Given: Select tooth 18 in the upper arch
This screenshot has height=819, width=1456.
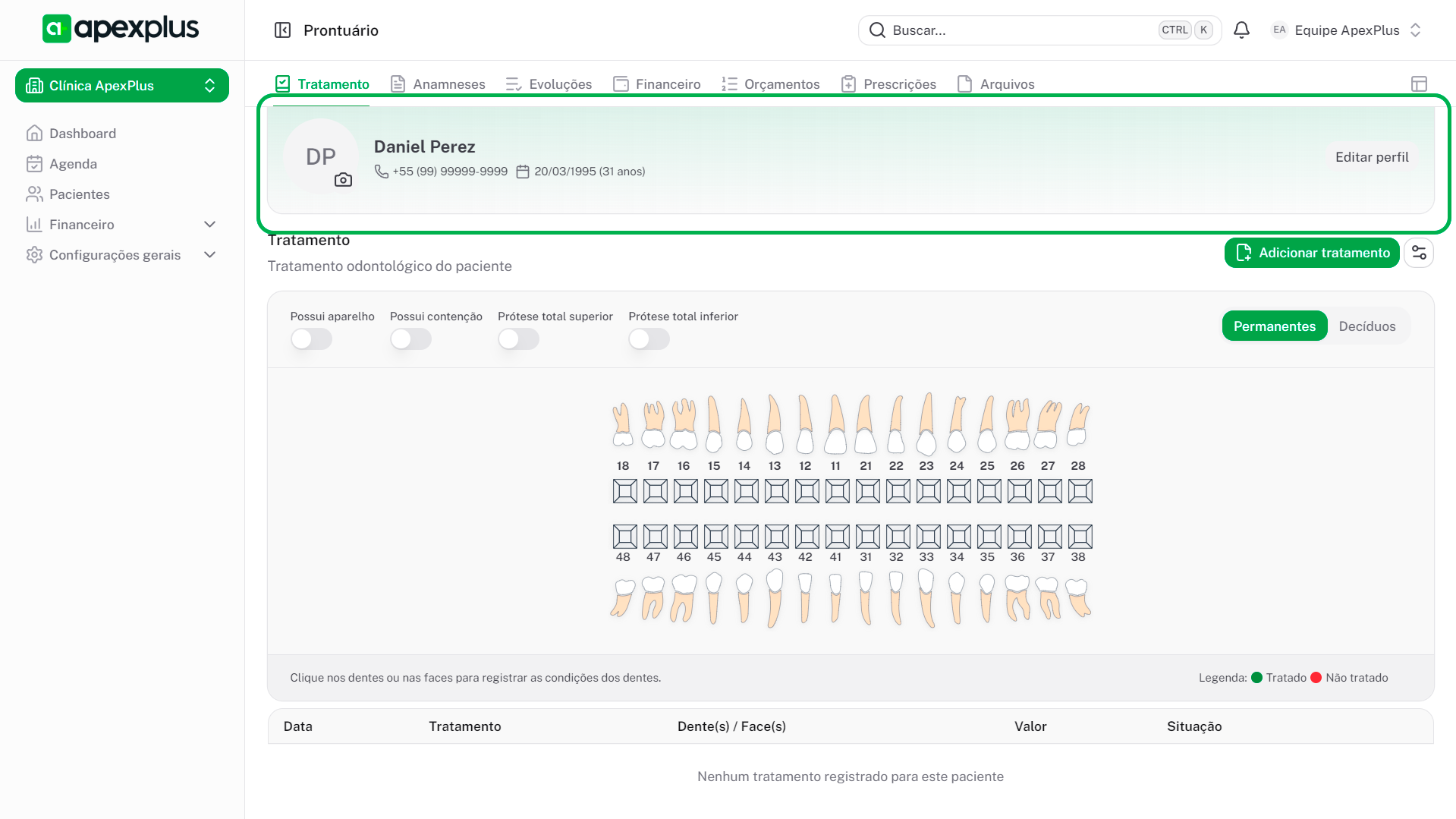Looking at the screenshot, I should coord(622,425).
